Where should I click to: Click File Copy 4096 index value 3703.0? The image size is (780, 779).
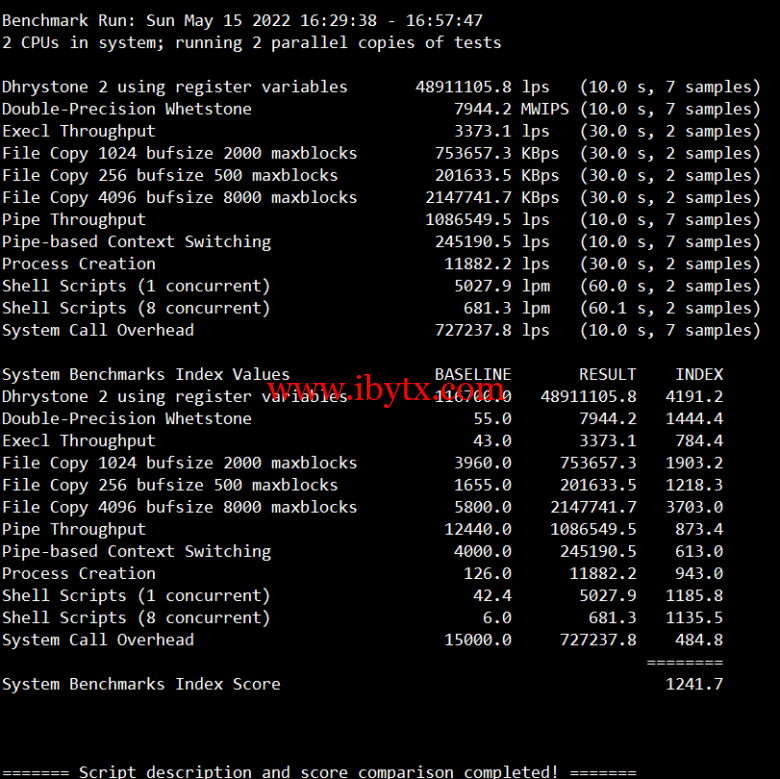tap(693, 507)
